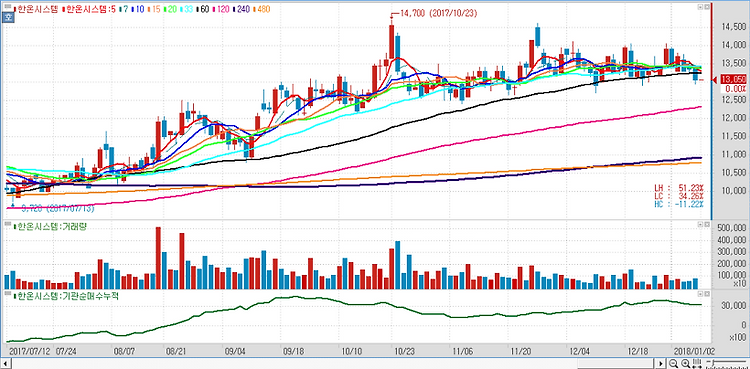Click the ×100 multiplier label
This screenshot has width=750, height=369.
738,337
